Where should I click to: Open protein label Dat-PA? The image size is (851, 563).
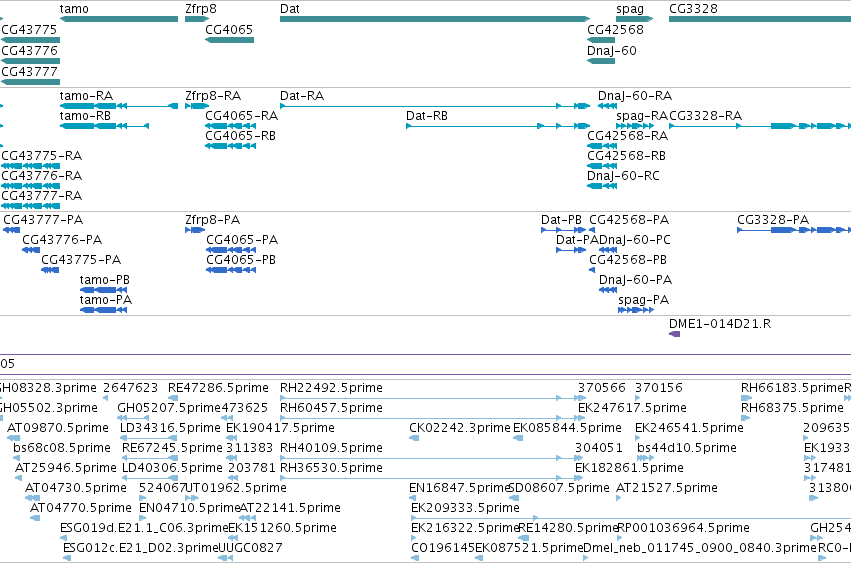(x=577, y=240)
